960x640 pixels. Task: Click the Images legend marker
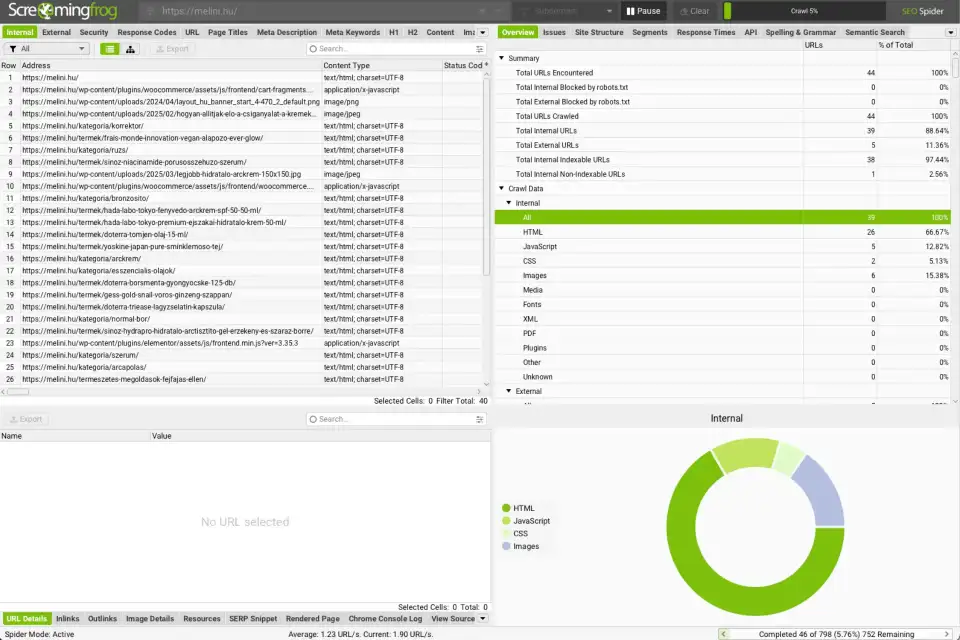pos(506,547)
